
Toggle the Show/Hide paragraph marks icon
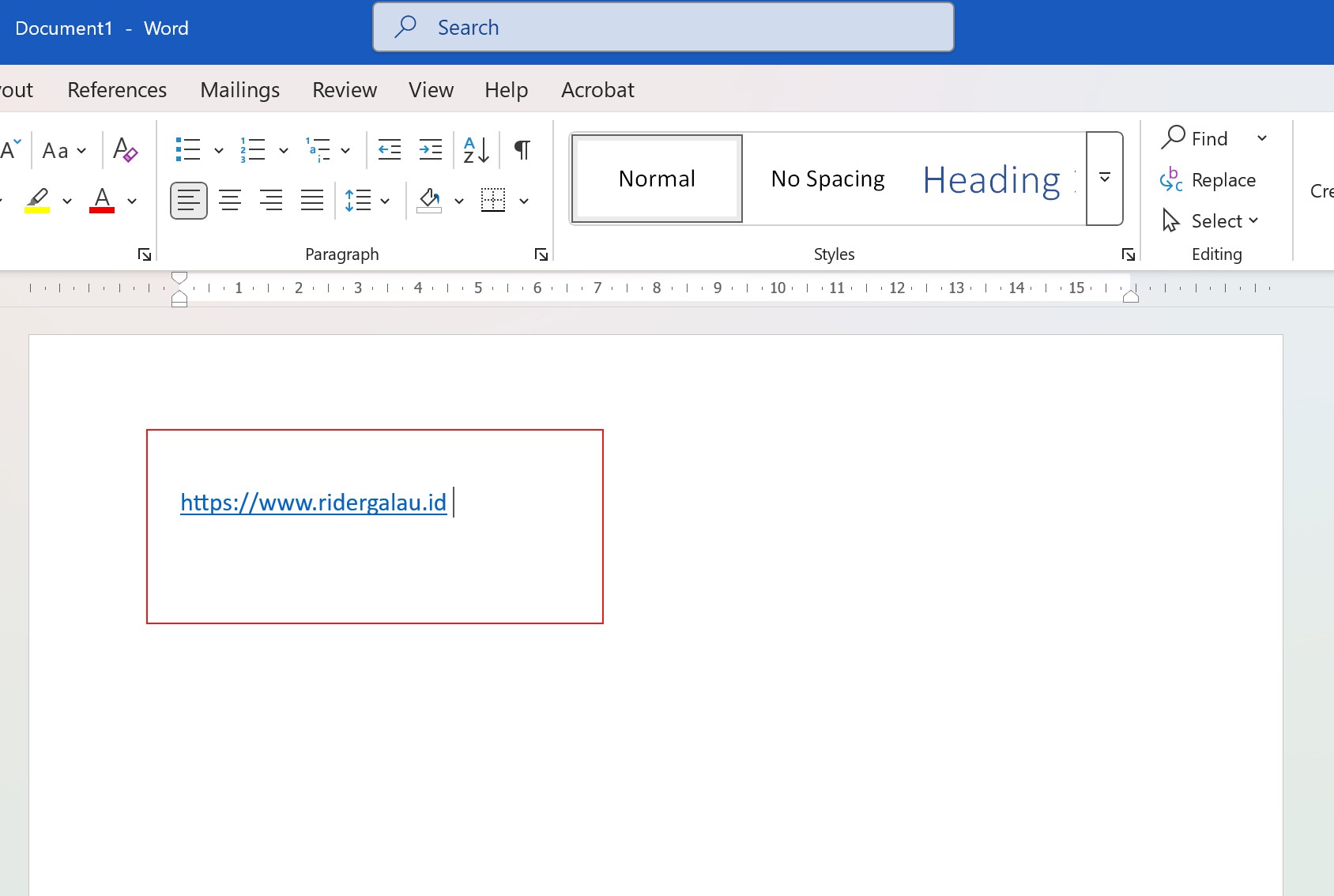pos(520,149)
